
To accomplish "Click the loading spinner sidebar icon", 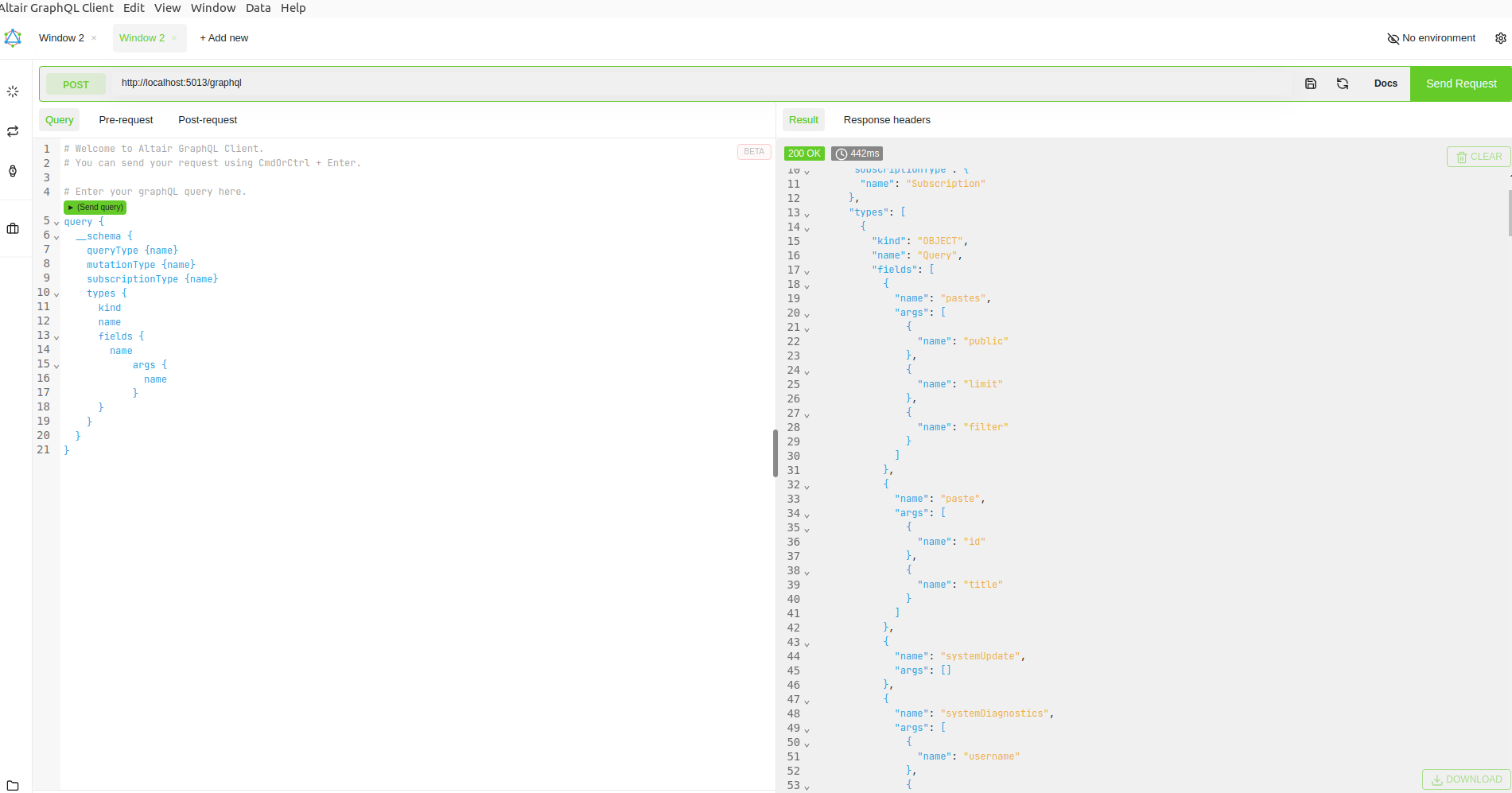I will 13,91.
